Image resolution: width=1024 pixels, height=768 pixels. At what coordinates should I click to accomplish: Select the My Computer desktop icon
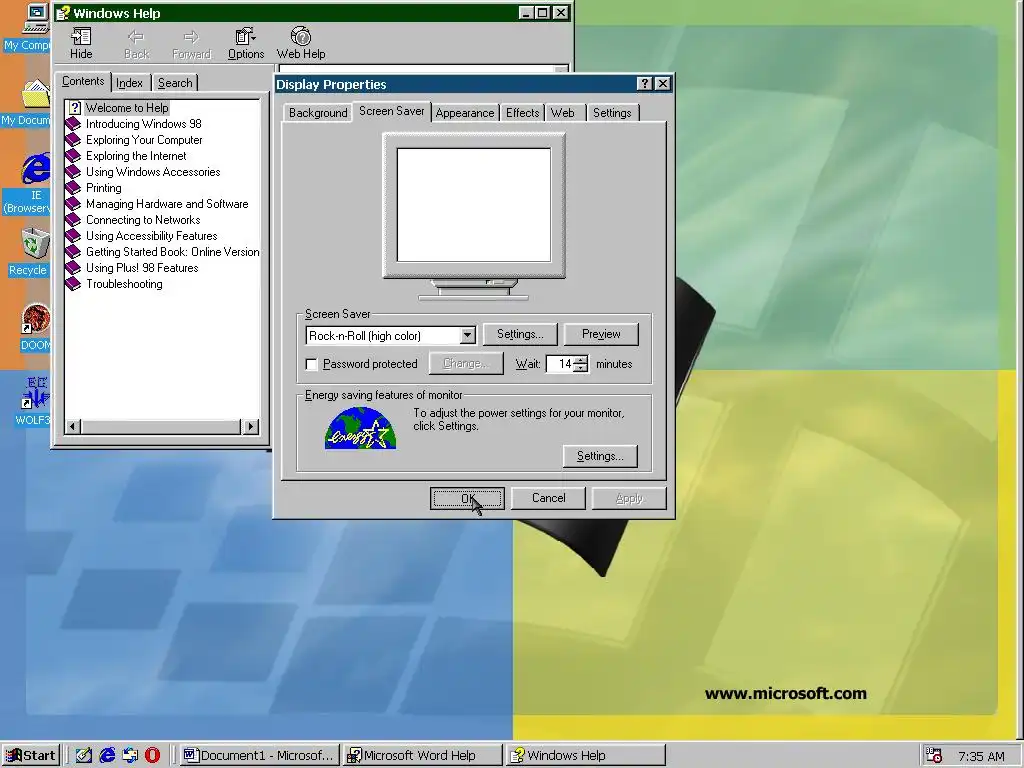[x=34, y=18]
